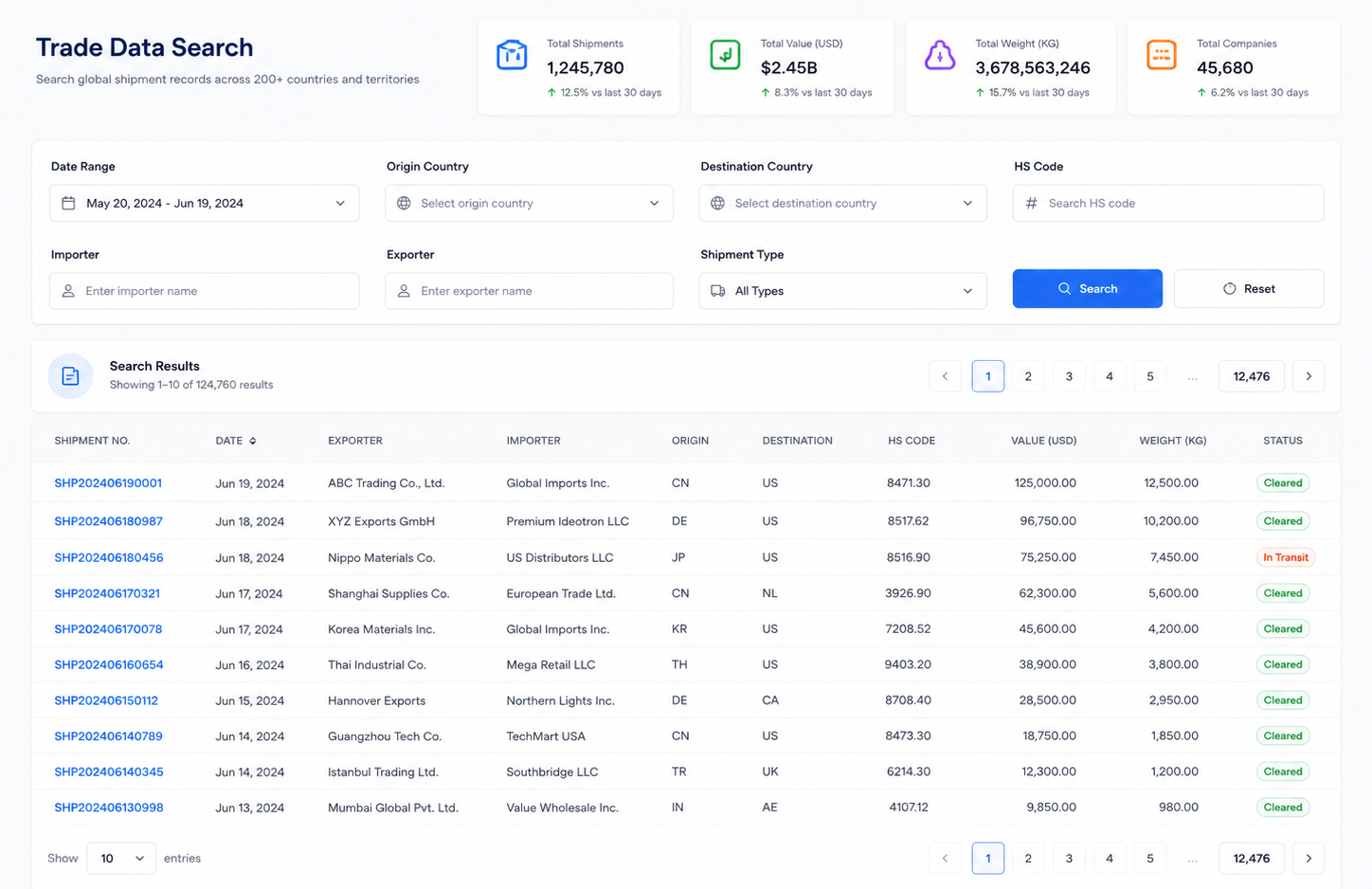Click the Total Value green icon
Screen dimensions: 1372x889
coord(725,55)
